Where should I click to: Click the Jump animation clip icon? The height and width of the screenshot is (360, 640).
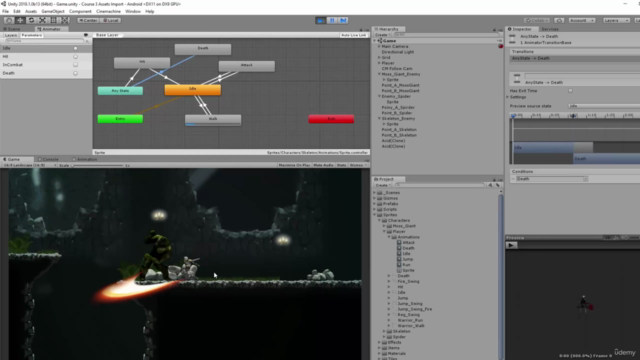pyautogui.click(x=399, y=259)
